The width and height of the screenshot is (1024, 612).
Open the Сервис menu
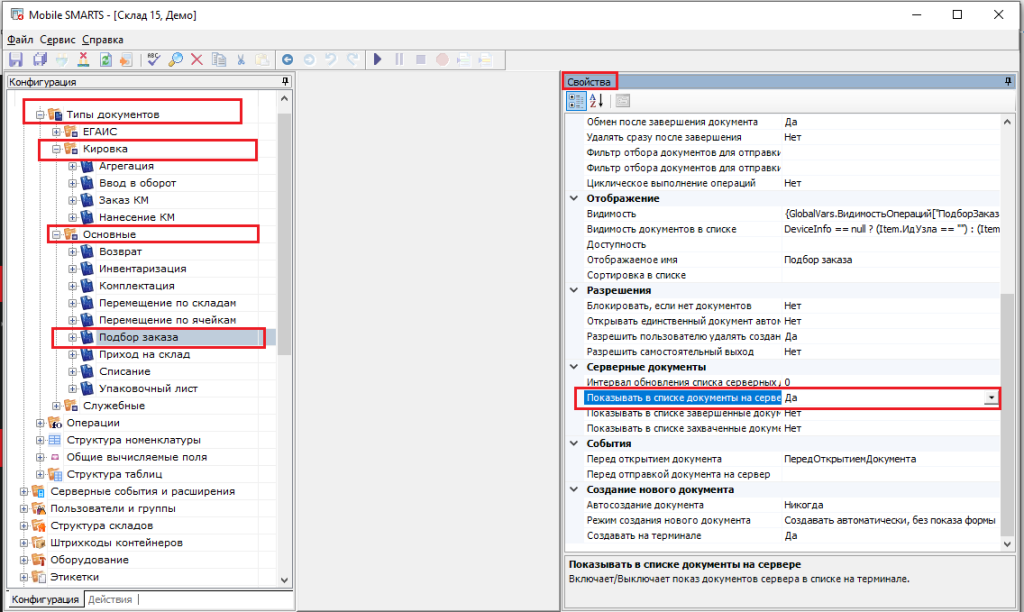[x=57, y=40]
